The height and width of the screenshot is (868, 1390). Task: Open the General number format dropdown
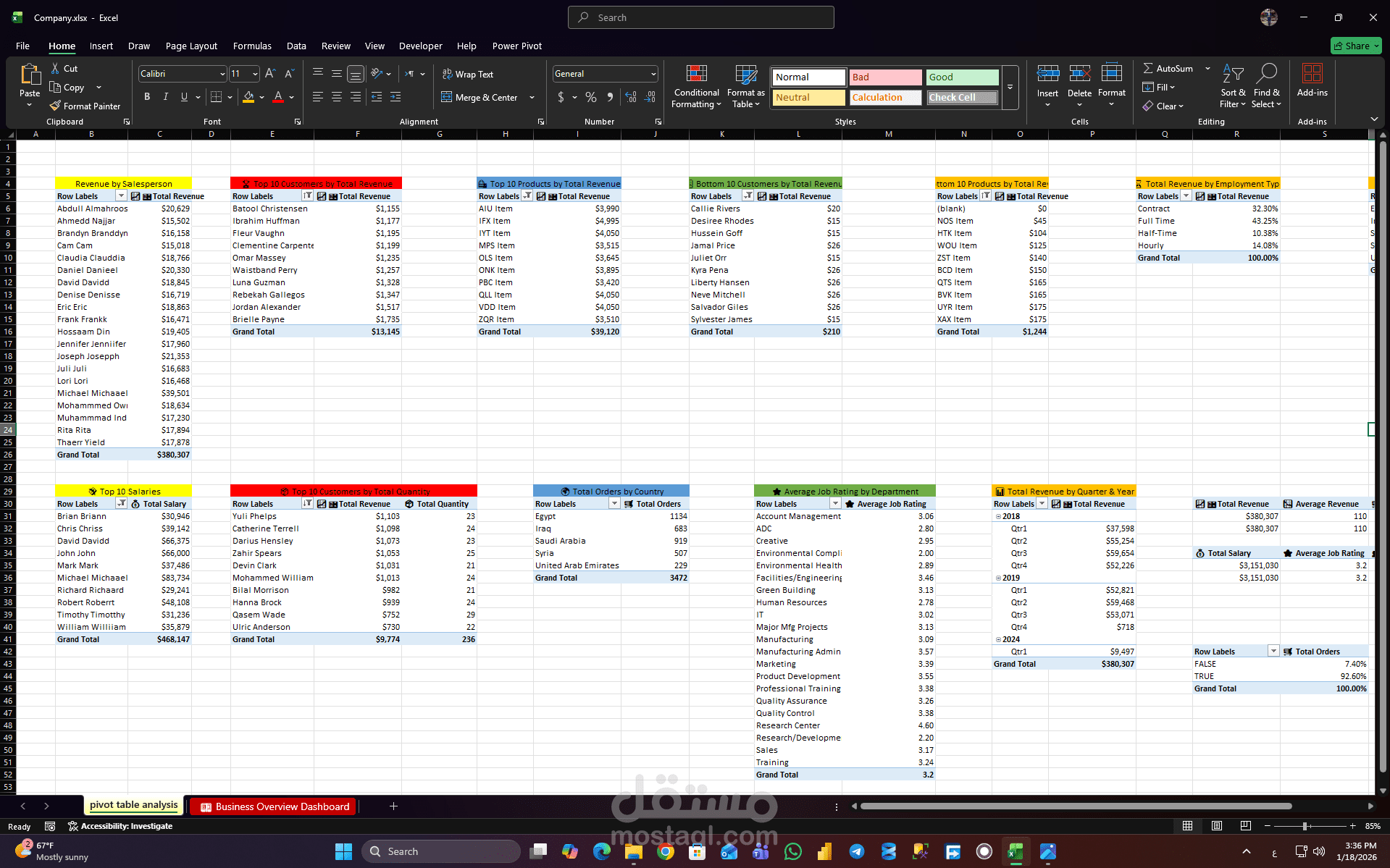click(x=653, y=74)
